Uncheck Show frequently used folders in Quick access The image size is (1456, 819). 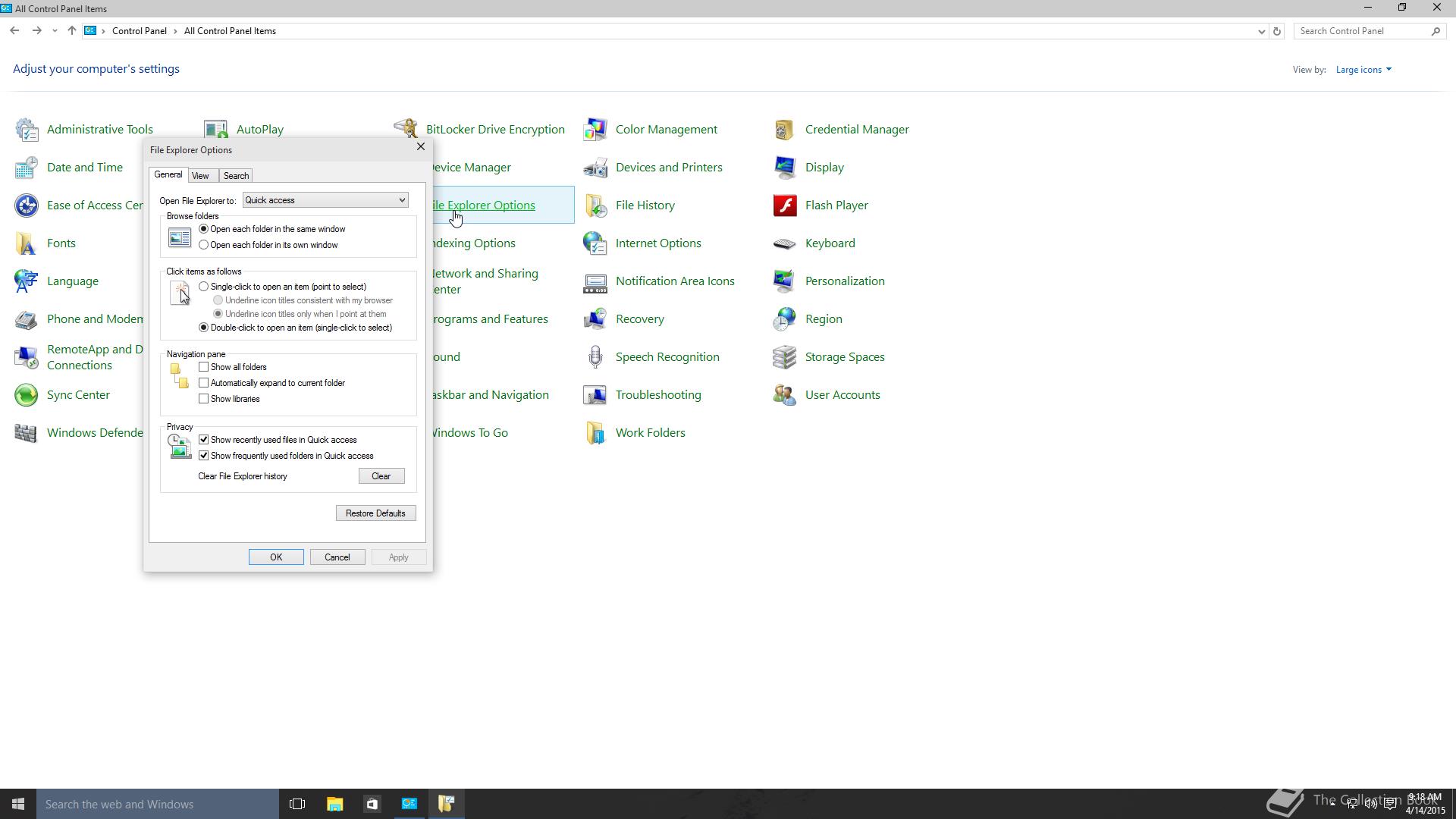tap(203, 456)
